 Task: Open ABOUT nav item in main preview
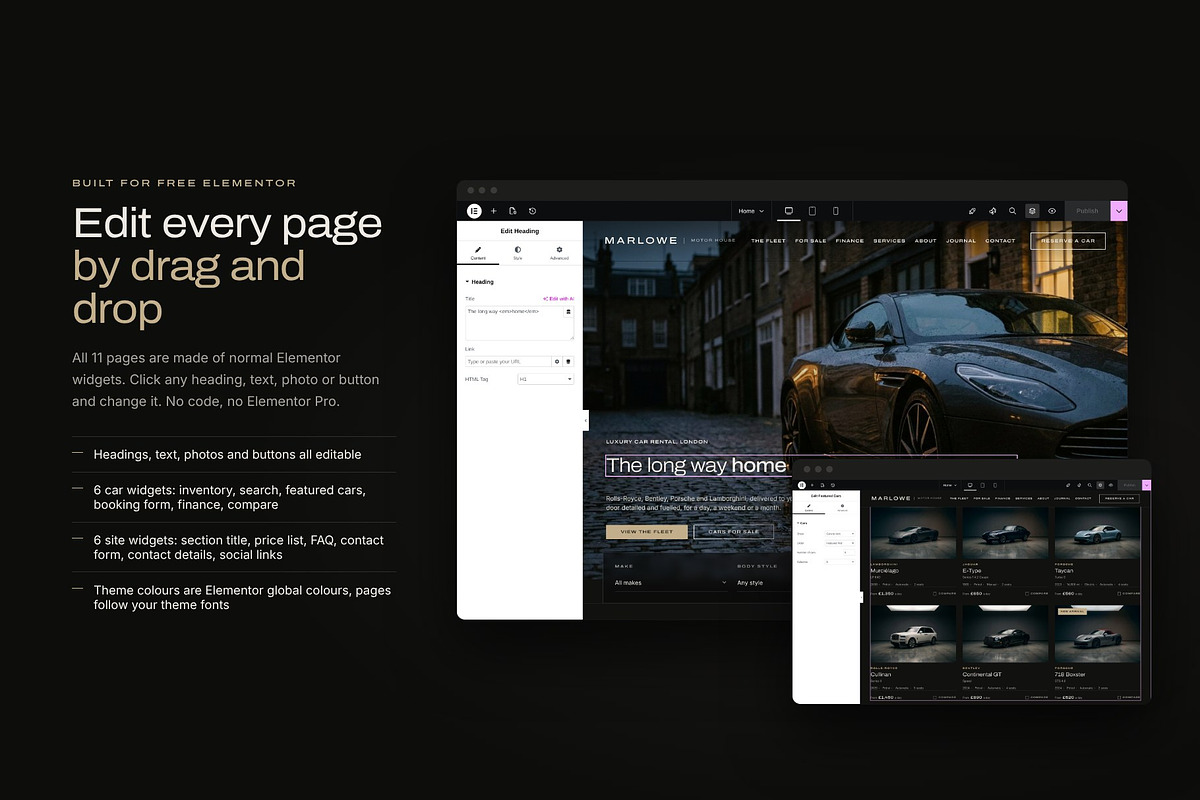click(x=926, y=241)
